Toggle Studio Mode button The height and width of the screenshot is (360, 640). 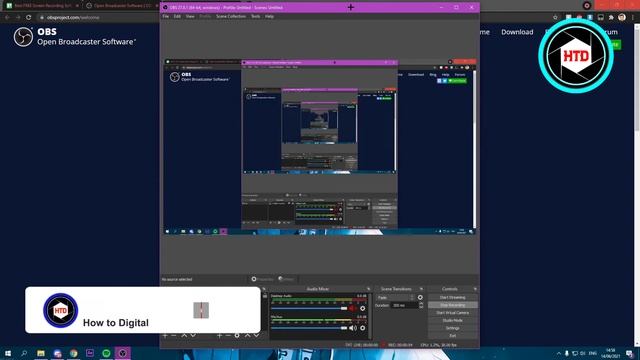click(x=453, y=320)
